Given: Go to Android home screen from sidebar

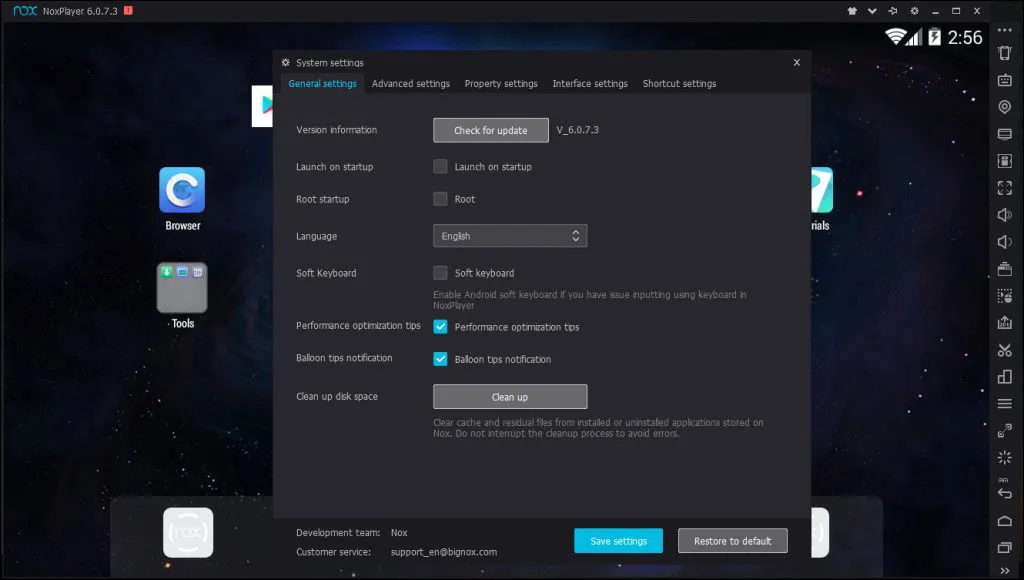Looking at the screenshot, I should 1004,520.
